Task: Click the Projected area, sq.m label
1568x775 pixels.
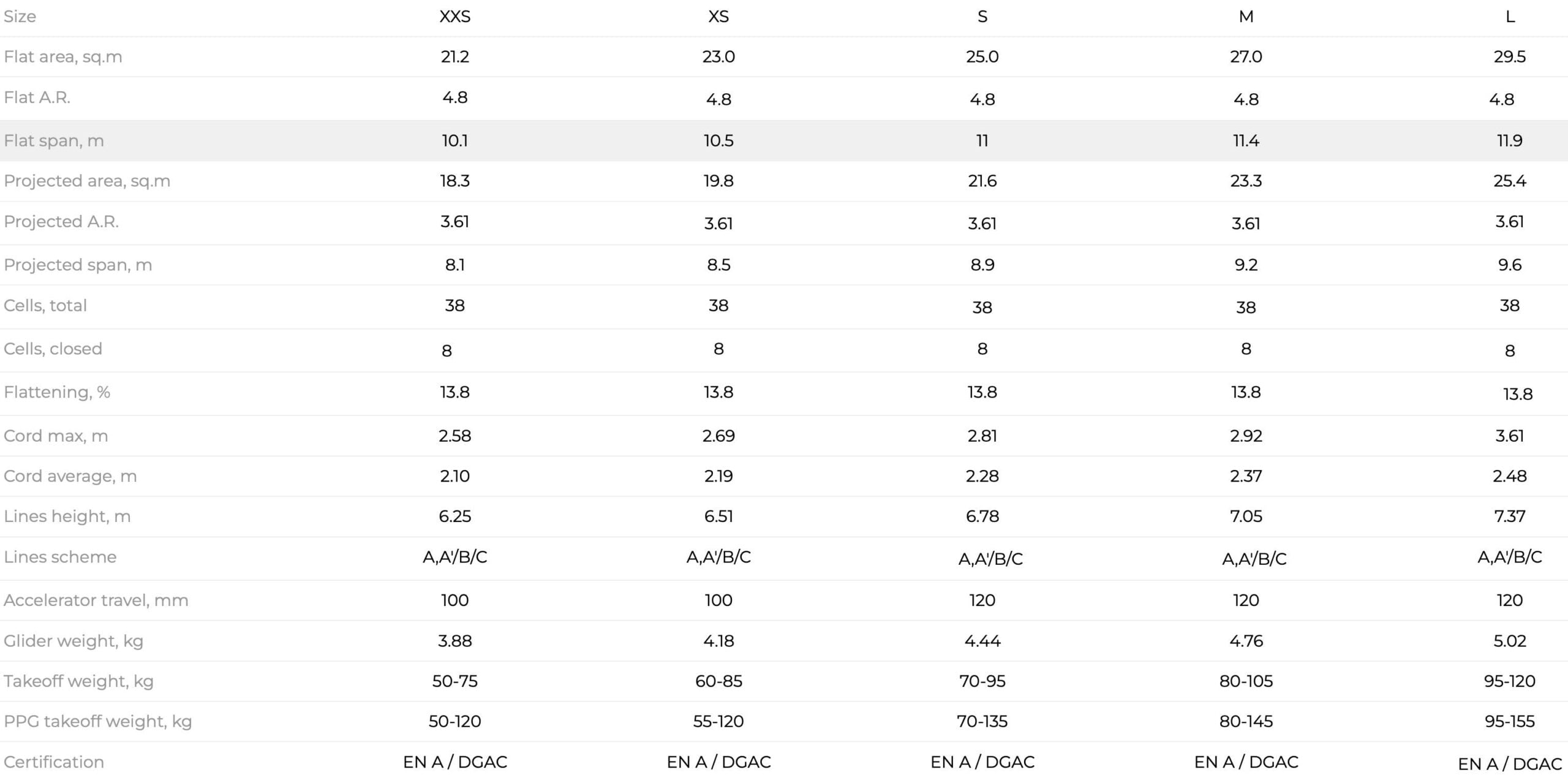Action: click(87, 181)
